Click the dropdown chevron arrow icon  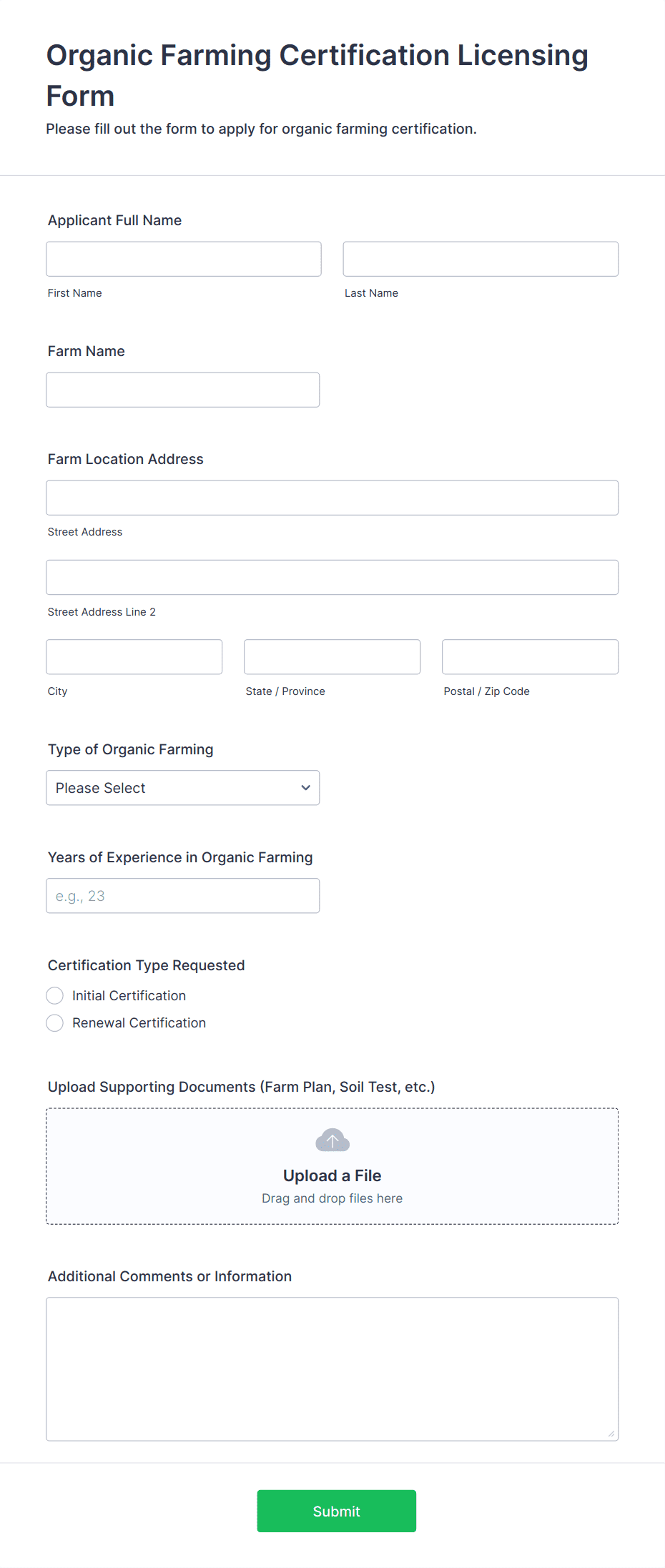click(305, 787)
